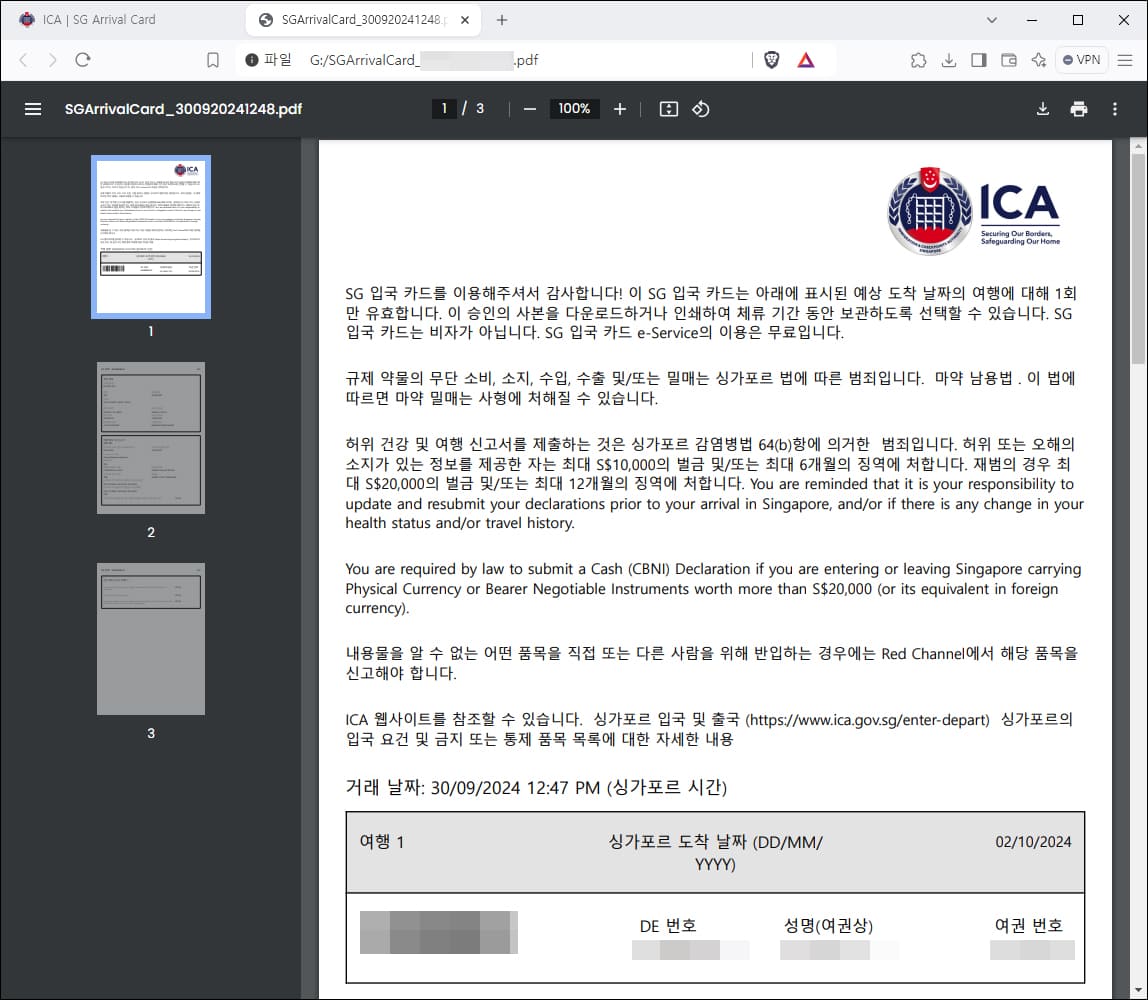Open browser Downloads from the toolbar
Screen dimensions: 1148x1000
pyautogui.click(x=948, y=60)
